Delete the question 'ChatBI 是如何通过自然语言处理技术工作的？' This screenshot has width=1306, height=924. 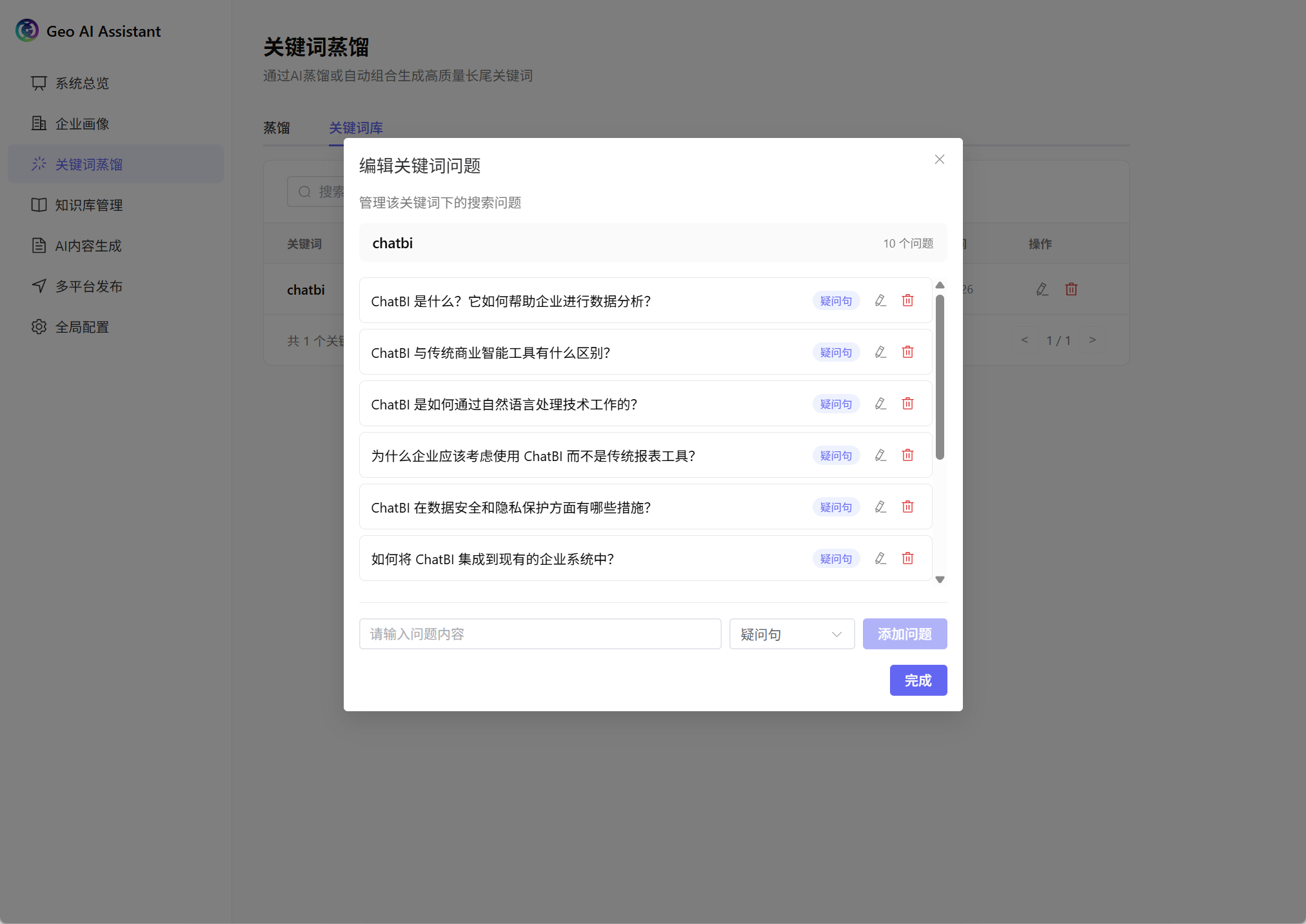907,404
